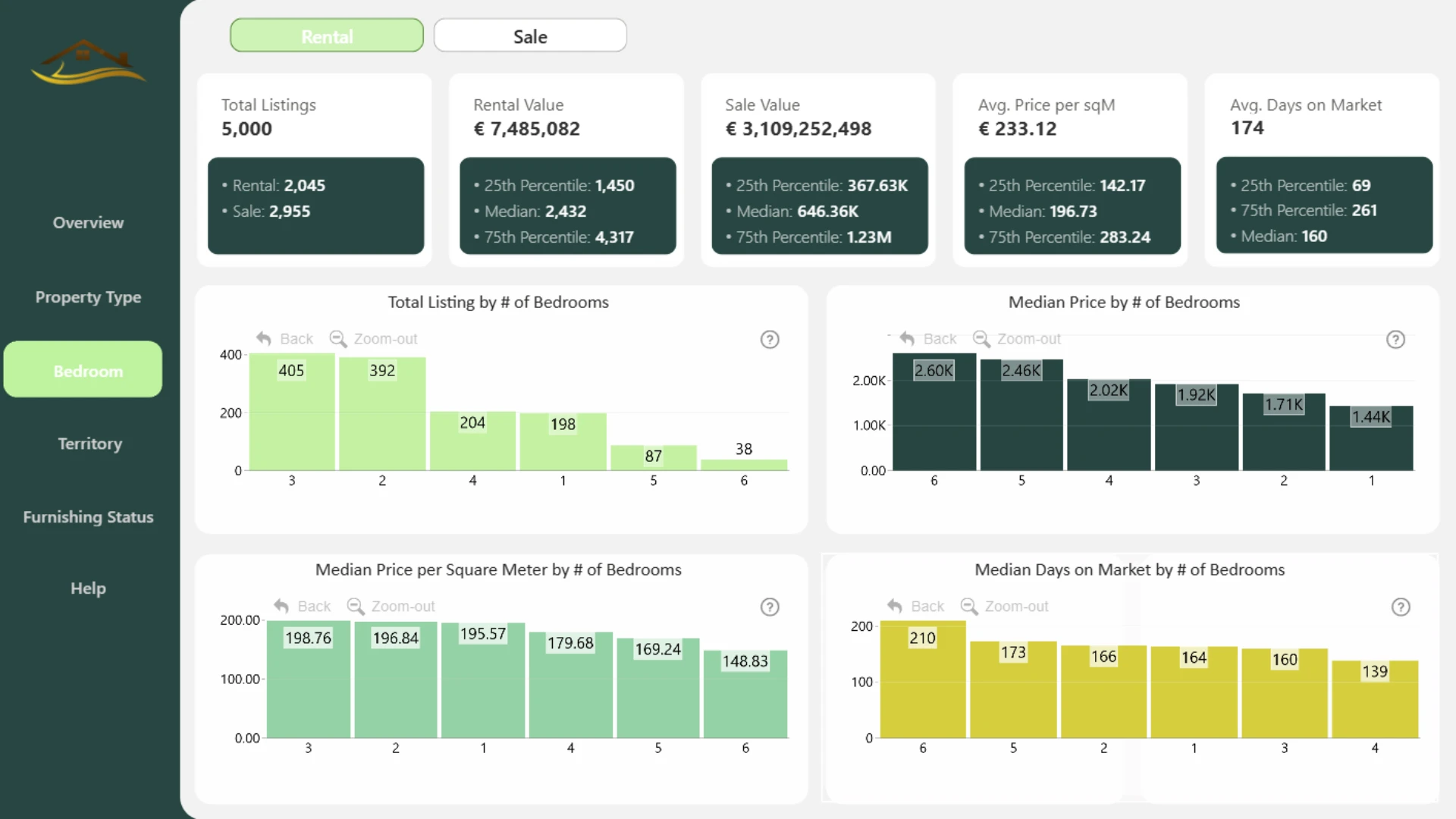The width and height of the screenshot is (1456, 819).
Task: Open the Help page link
Action: click(88, 588)
